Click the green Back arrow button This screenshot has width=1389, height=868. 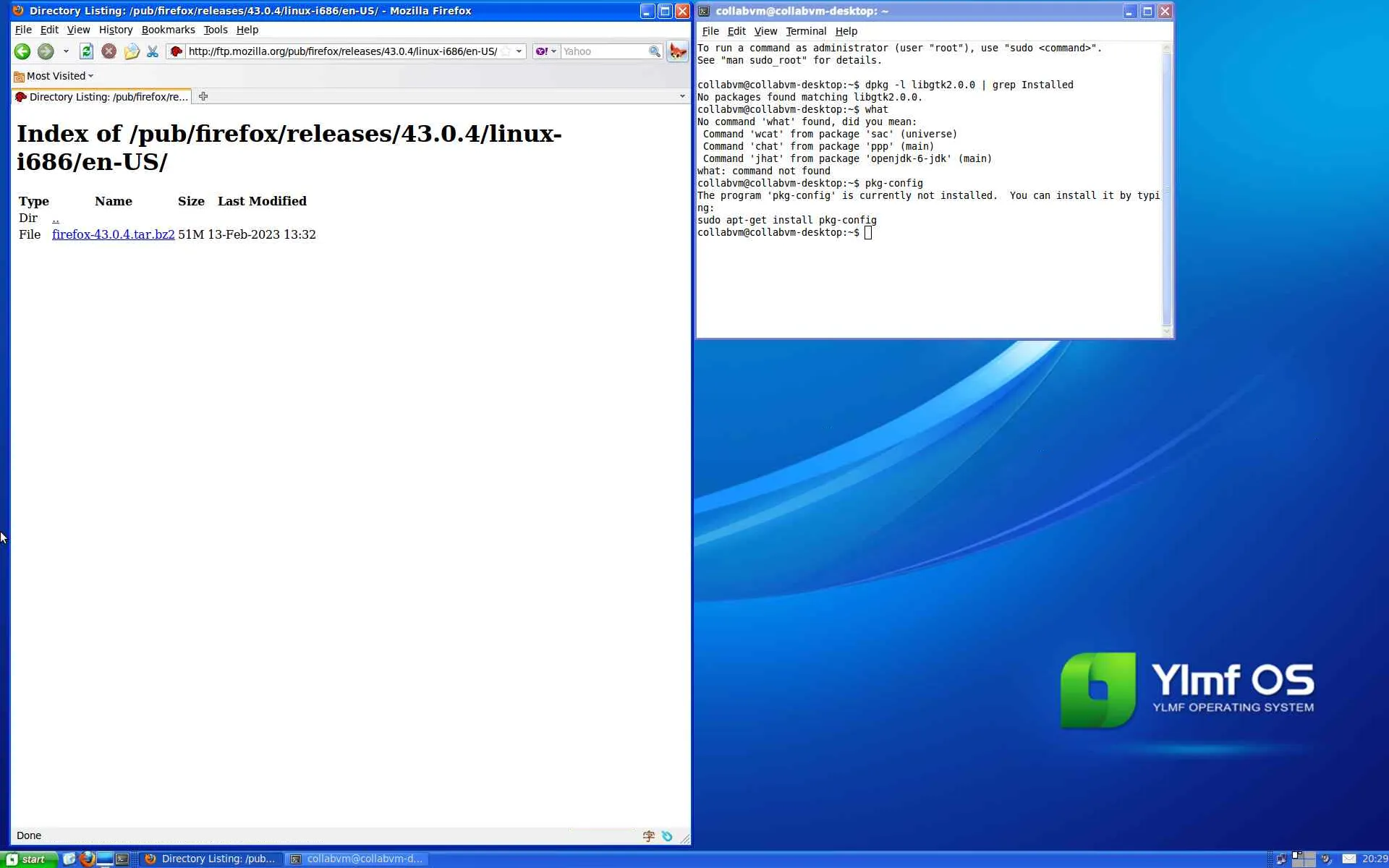pos(22,51)
